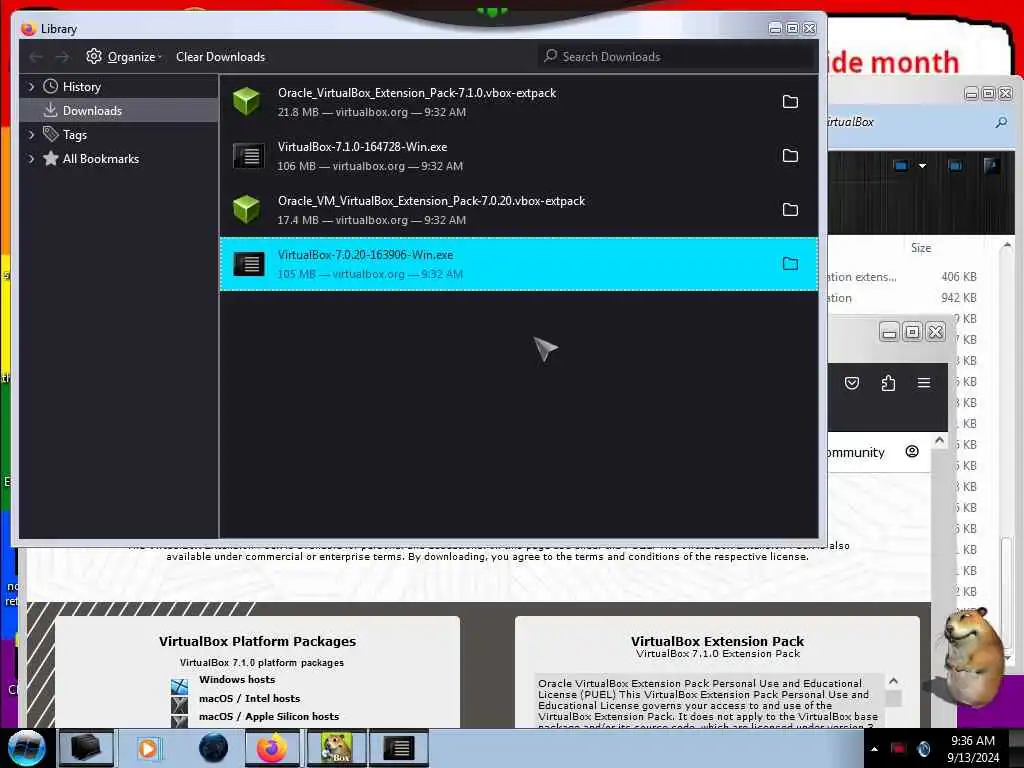This screenshot has height=768, width=1024.
Task: Expand the Tags tree item
Action: pyautogui.click(x=31, y=135)
